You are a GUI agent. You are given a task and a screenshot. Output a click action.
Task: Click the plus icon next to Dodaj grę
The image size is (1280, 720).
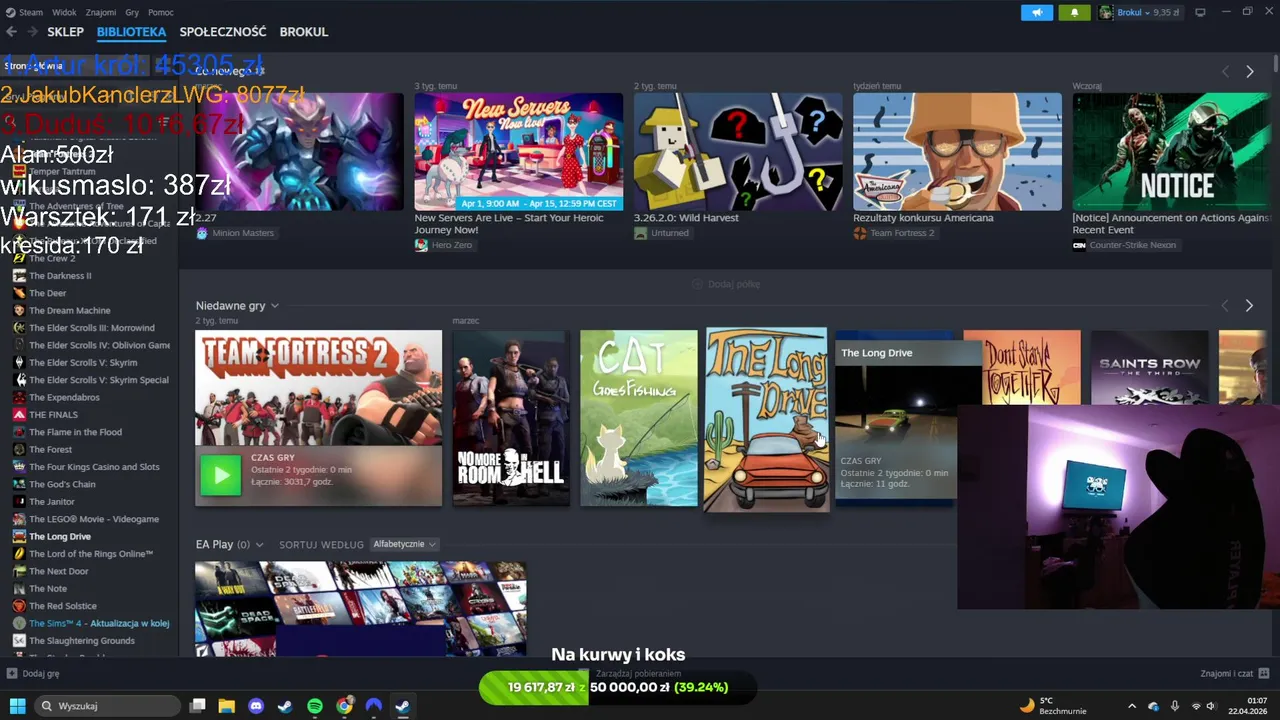tap(12, 674)
